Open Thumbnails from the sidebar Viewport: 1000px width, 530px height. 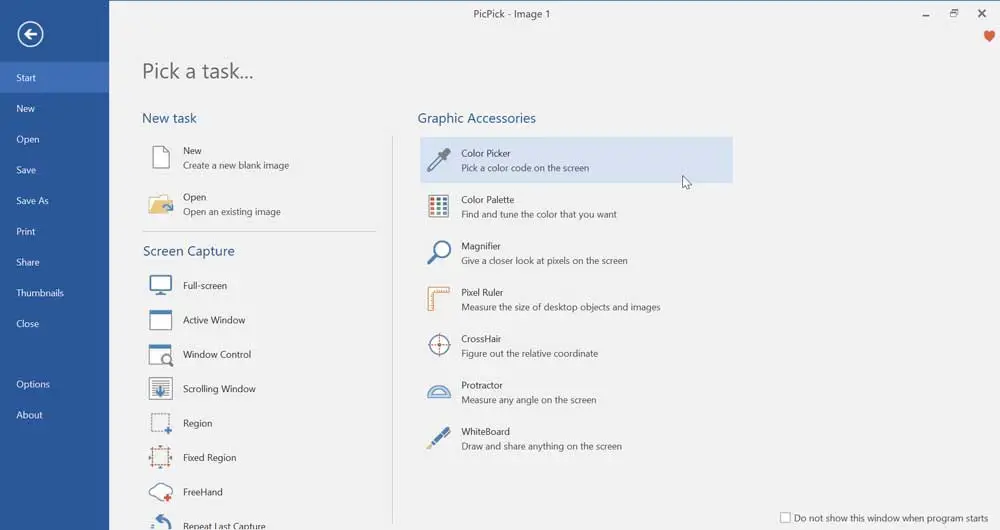point(54,293)
